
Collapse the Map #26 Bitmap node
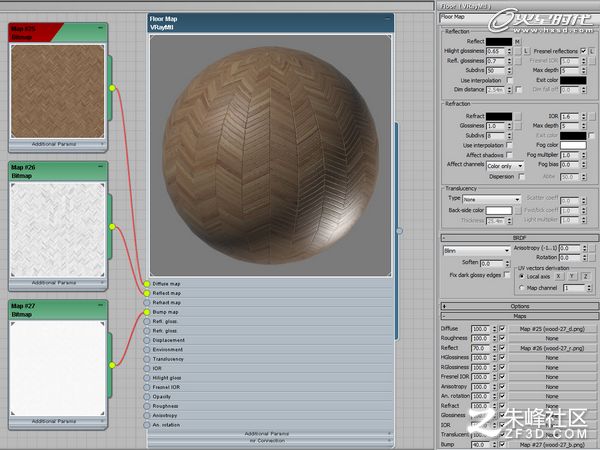tap(100, 166)
